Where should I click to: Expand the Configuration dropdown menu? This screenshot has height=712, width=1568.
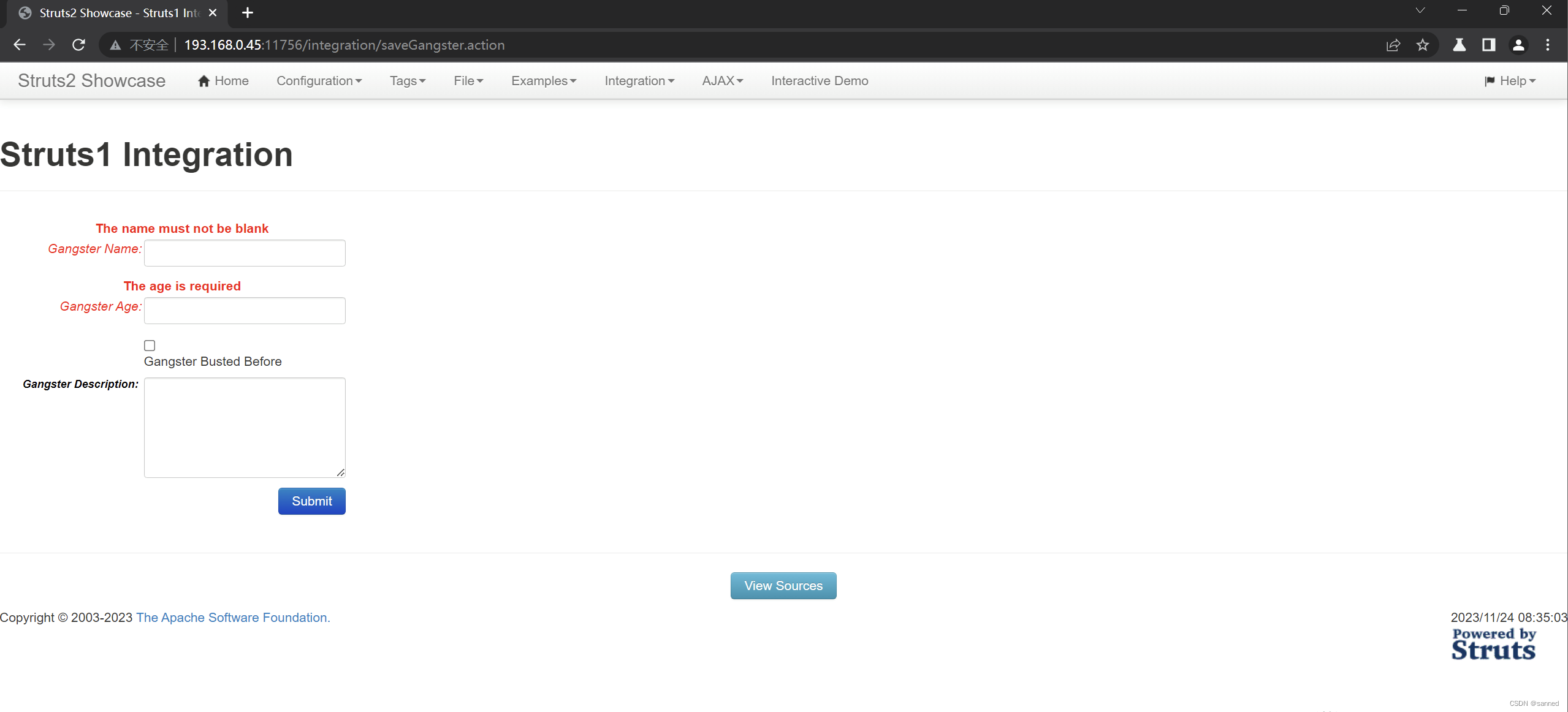tap(319, 81)
